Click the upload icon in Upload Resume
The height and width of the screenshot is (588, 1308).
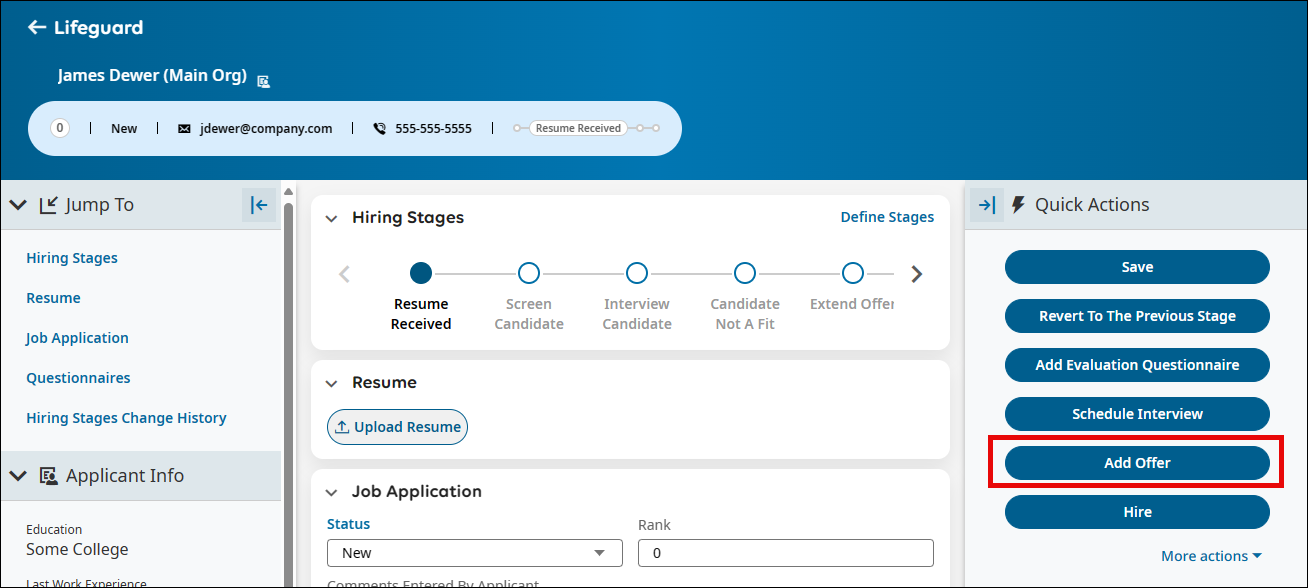(x=342, y=427)
